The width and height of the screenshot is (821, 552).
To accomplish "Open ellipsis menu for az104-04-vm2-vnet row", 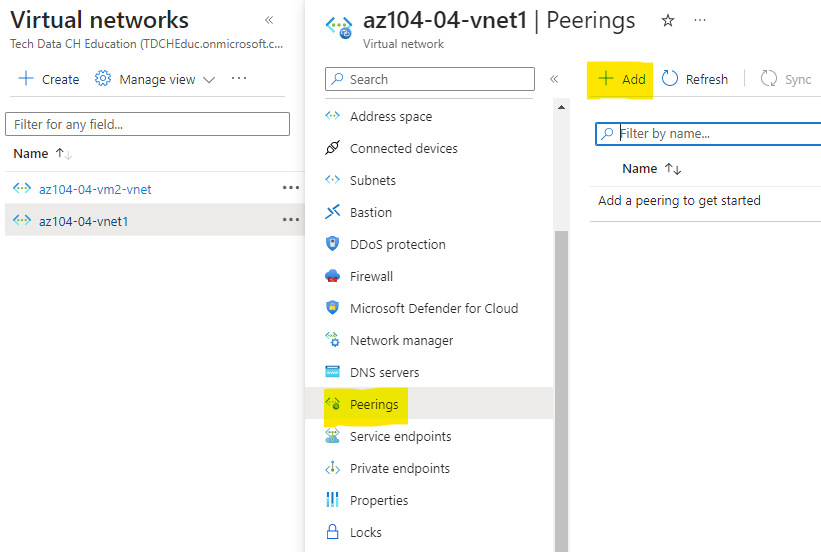I will pos(291,187).
